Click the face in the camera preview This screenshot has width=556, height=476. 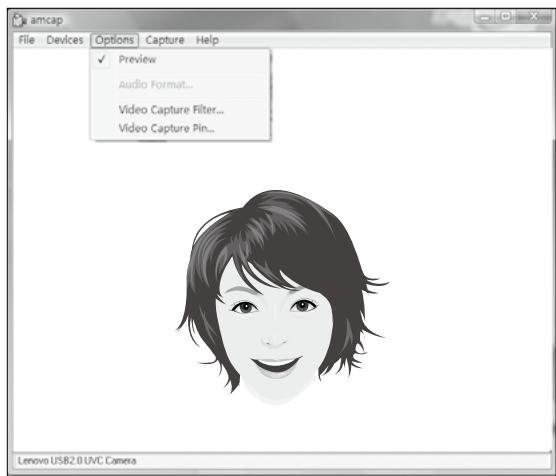coord(274,333)
